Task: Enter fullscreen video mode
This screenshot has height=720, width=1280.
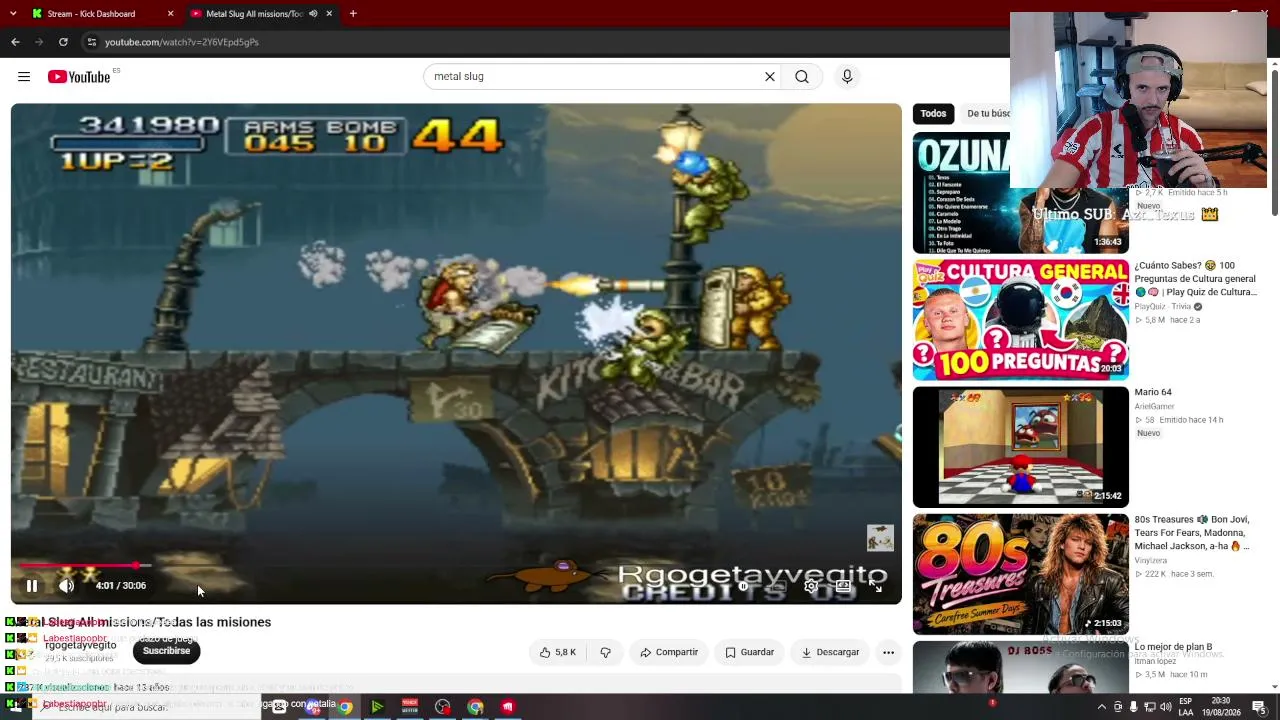Action: click(875, 586)
